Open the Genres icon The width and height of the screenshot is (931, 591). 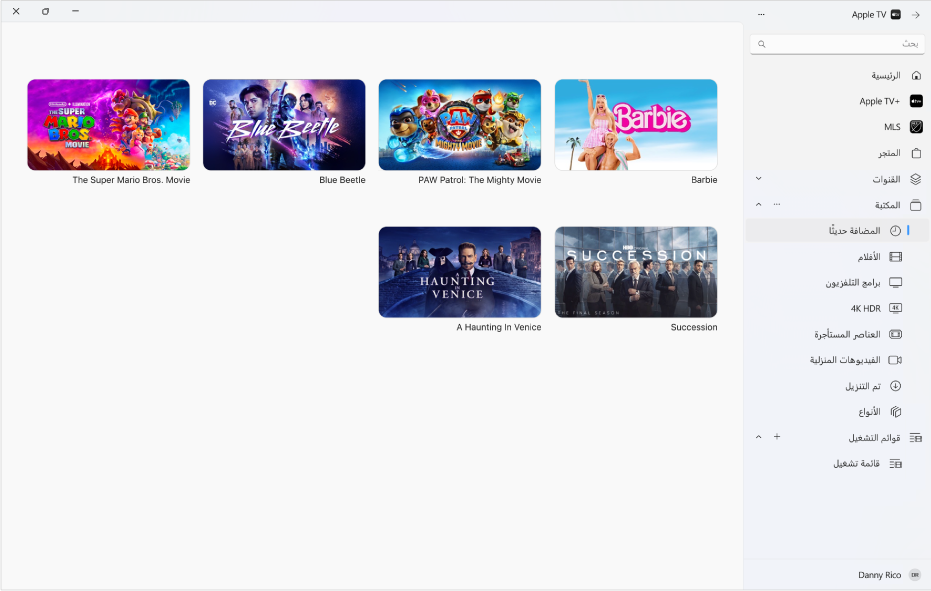[x=895, y=412]
